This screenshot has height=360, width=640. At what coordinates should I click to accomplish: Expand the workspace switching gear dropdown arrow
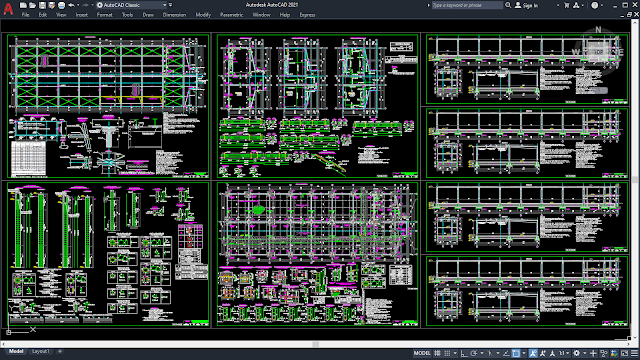pyautogui.click(x=584, y=353)
